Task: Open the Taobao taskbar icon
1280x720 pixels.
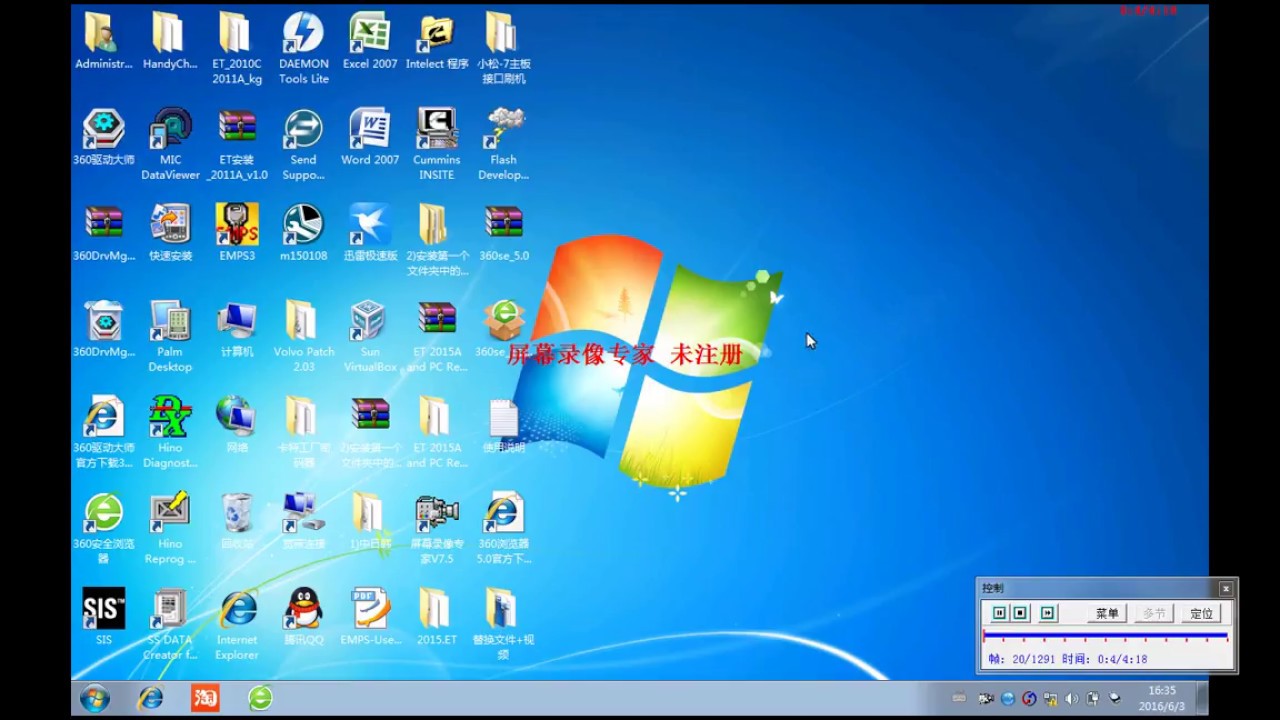Action: (205, 698)
